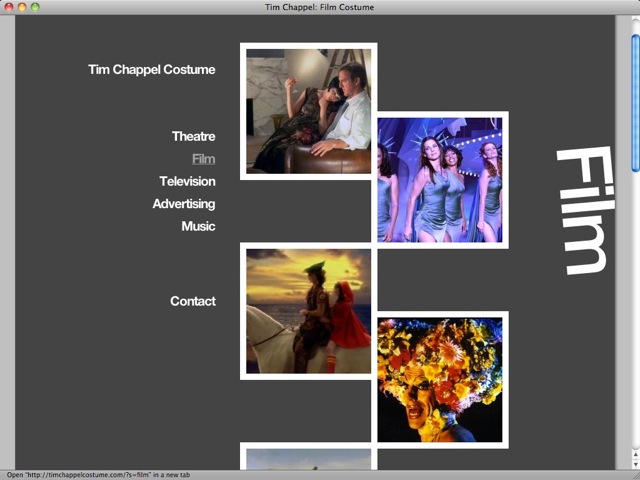Image resolution: width=640 pixels, height=480 pixels.
Task: View the flower headdress portrait thumbnail
Action: (x=440, y=380)
